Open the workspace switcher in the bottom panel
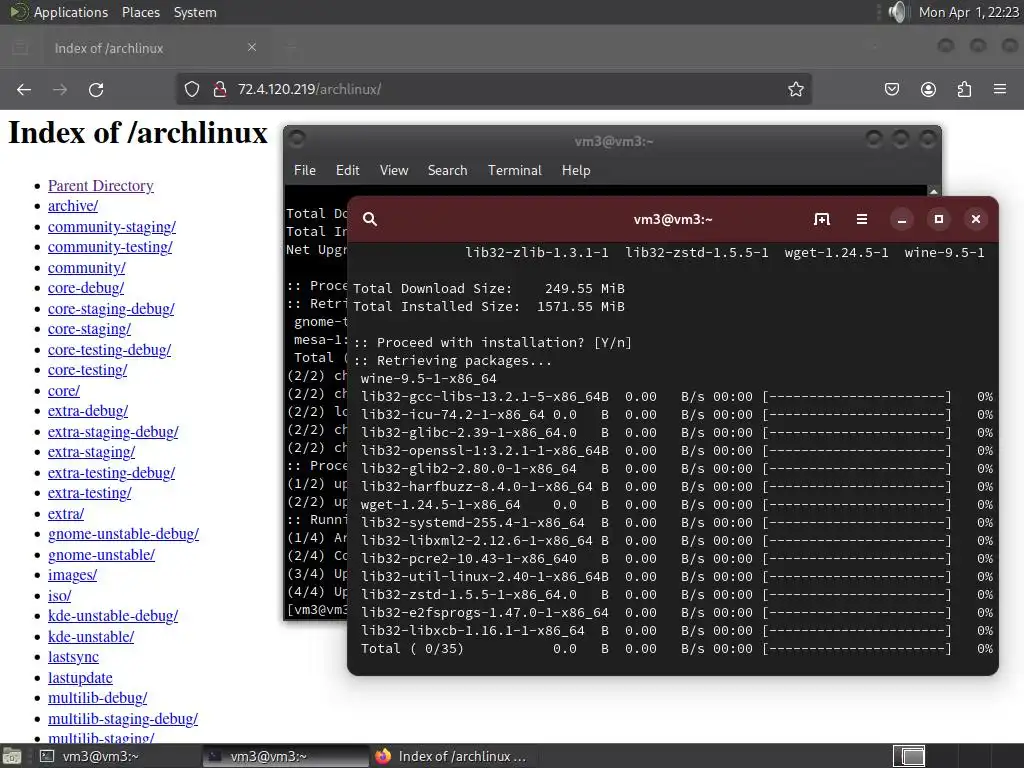The height and width of the screenshot is (768, 1024). (909, 756)
